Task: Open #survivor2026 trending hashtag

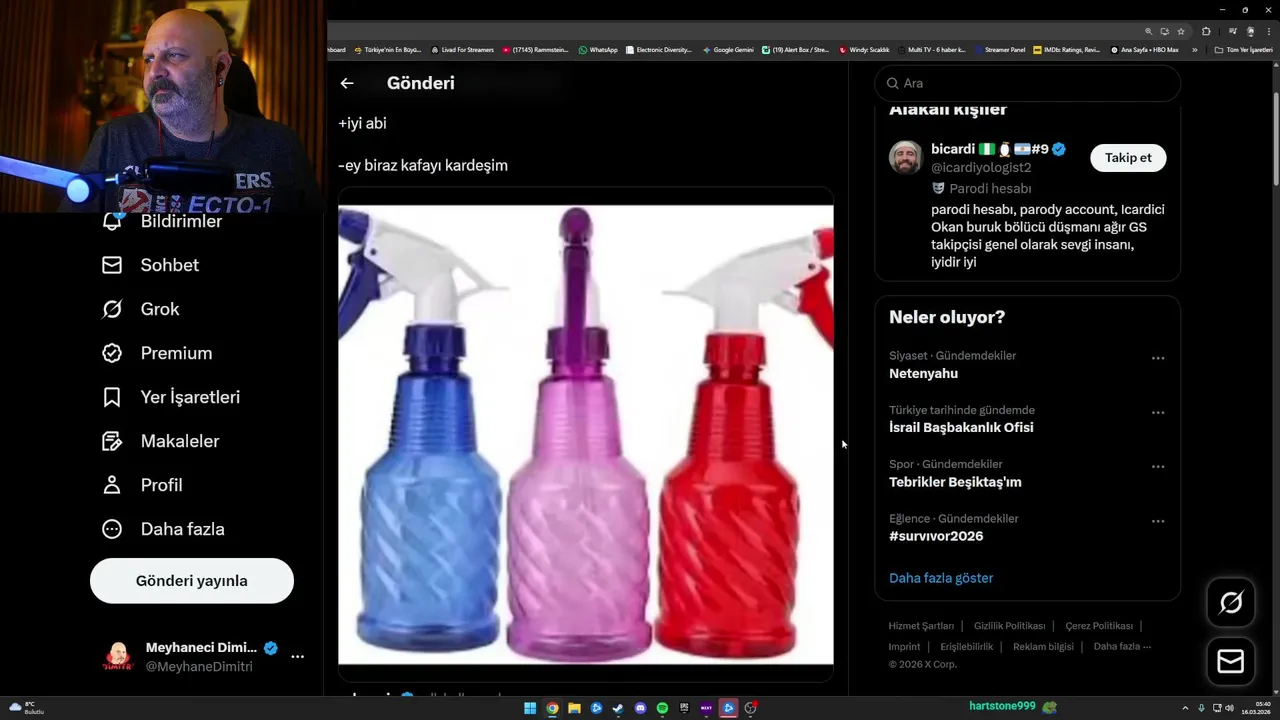Action: tap(936, 536)
